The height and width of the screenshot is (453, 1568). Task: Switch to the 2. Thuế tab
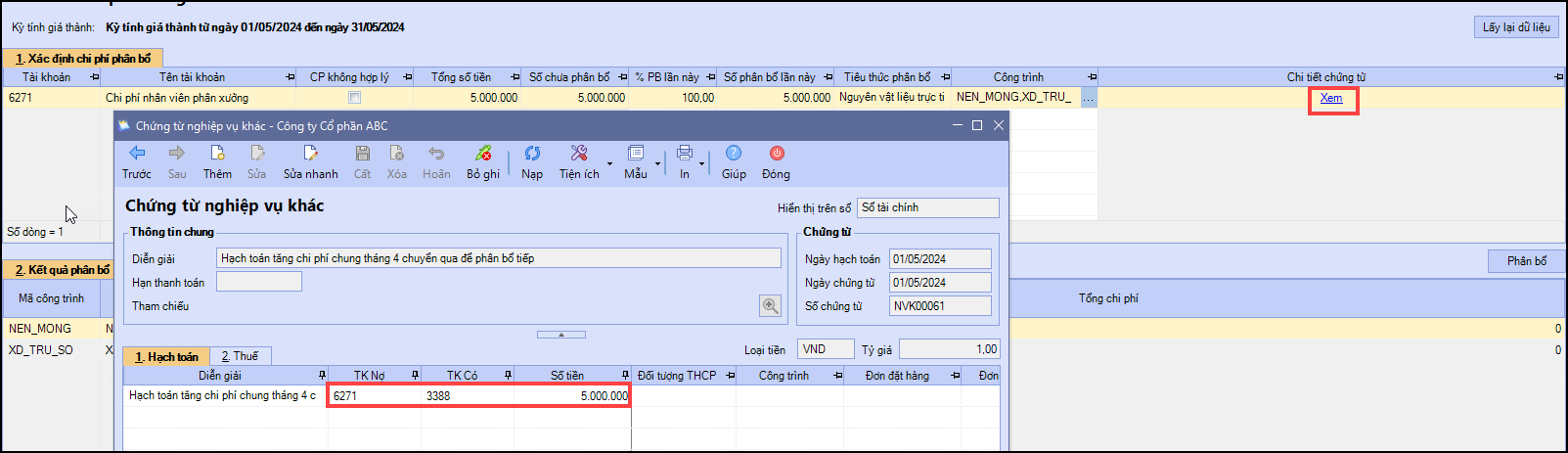[x=240, y=356]
